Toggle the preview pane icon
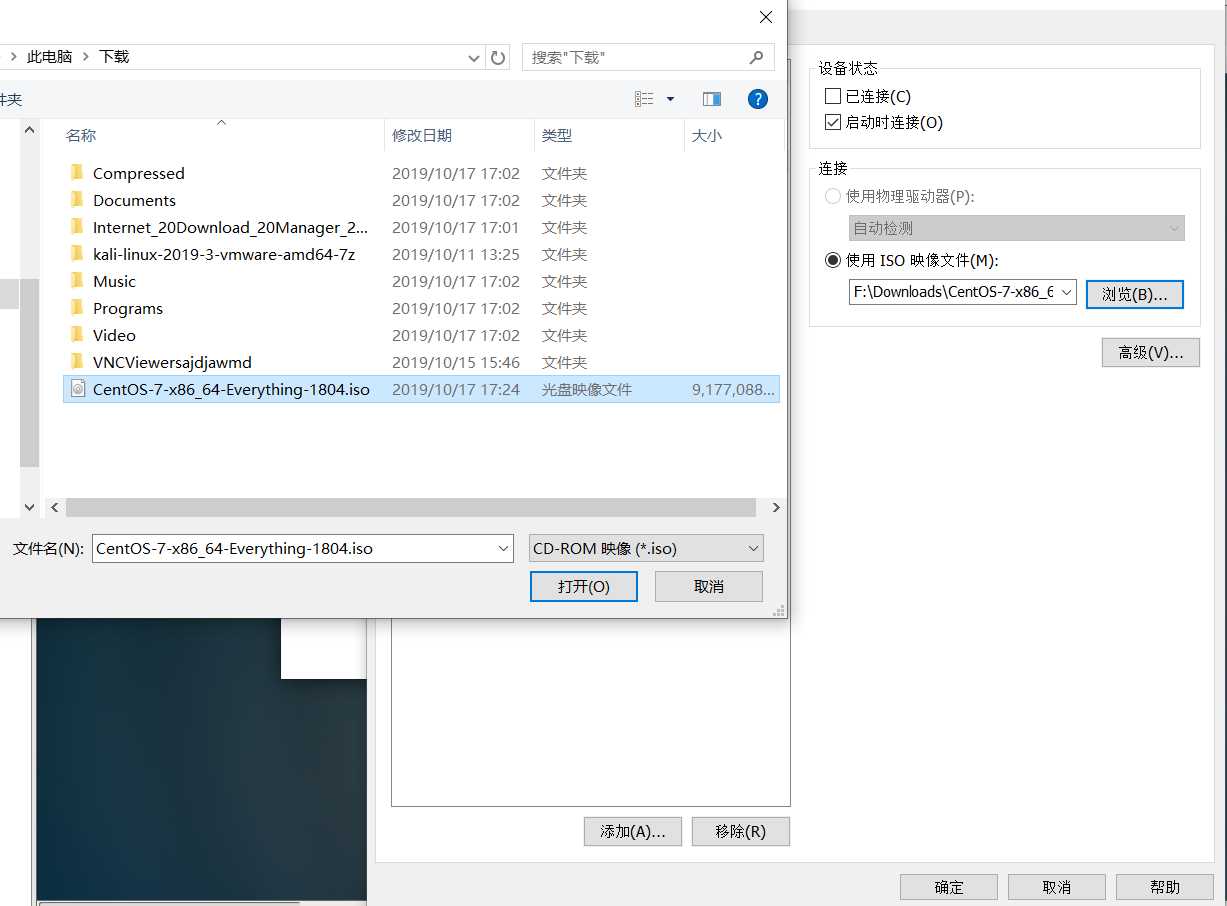The width and height of the screenshot is (1227, 906). [x=712, y=99]
